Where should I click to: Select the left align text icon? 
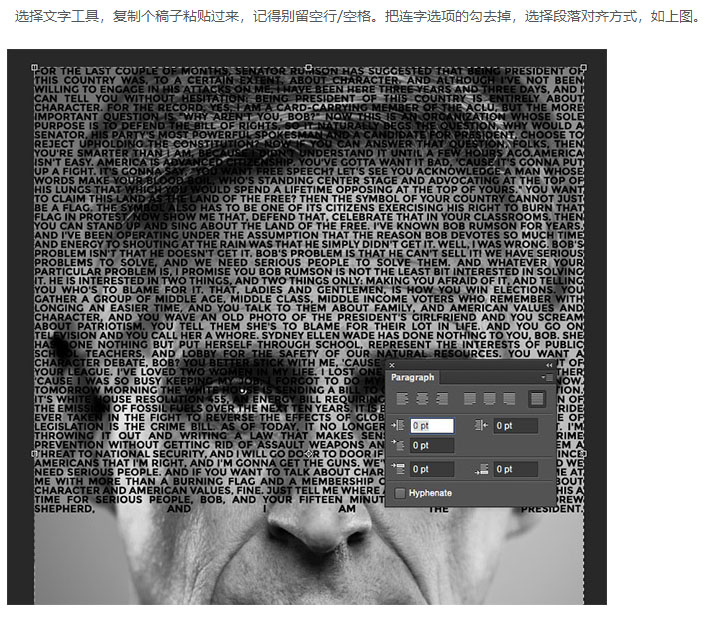(403, 399)
